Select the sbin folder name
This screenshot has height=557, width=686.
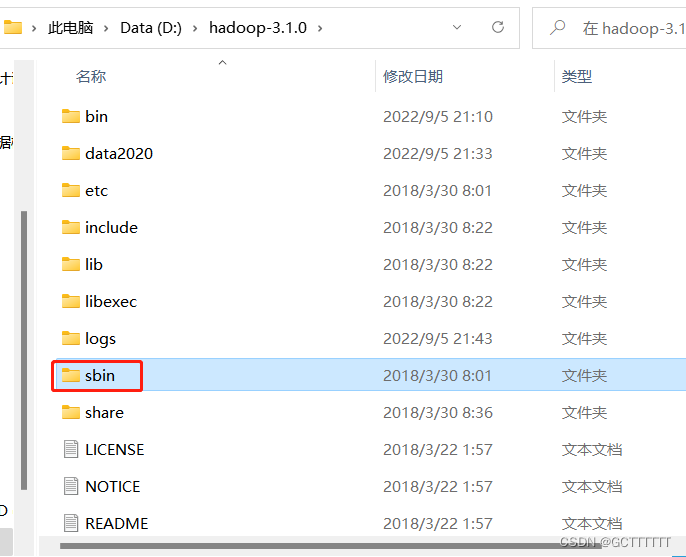coord(100,375)
